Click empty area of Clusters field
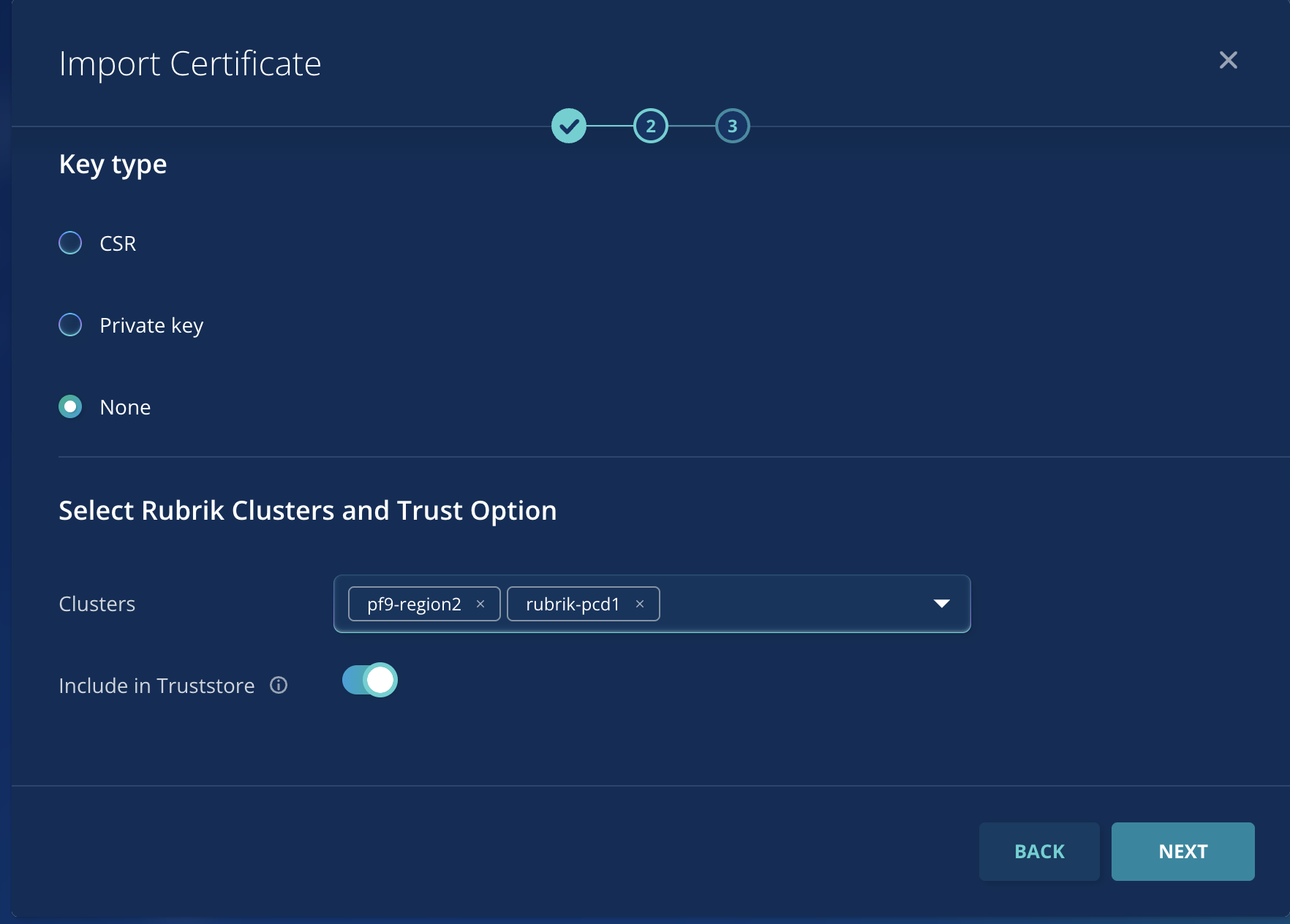 tap(790, 604)
